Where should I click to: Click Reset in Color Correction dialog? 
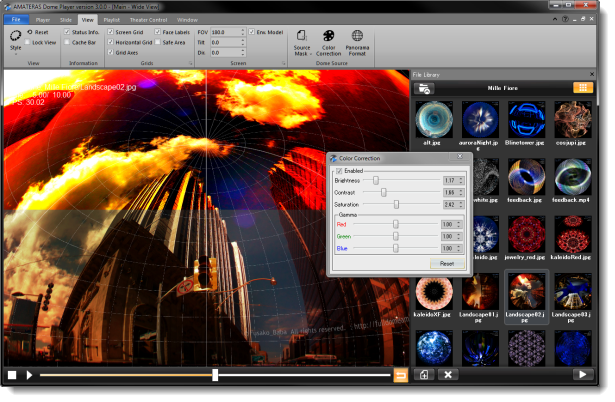pos(447,264)
